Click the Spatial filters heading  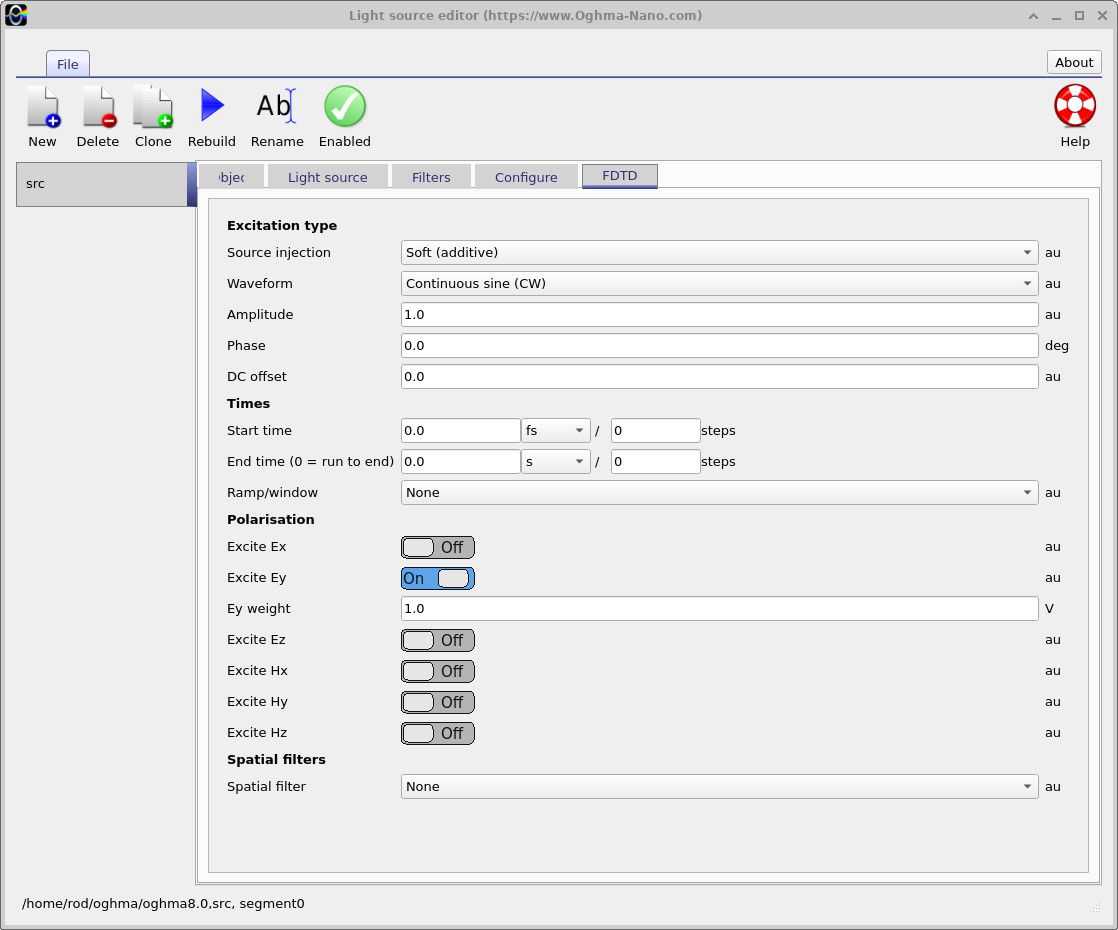(x=276, y=760)
